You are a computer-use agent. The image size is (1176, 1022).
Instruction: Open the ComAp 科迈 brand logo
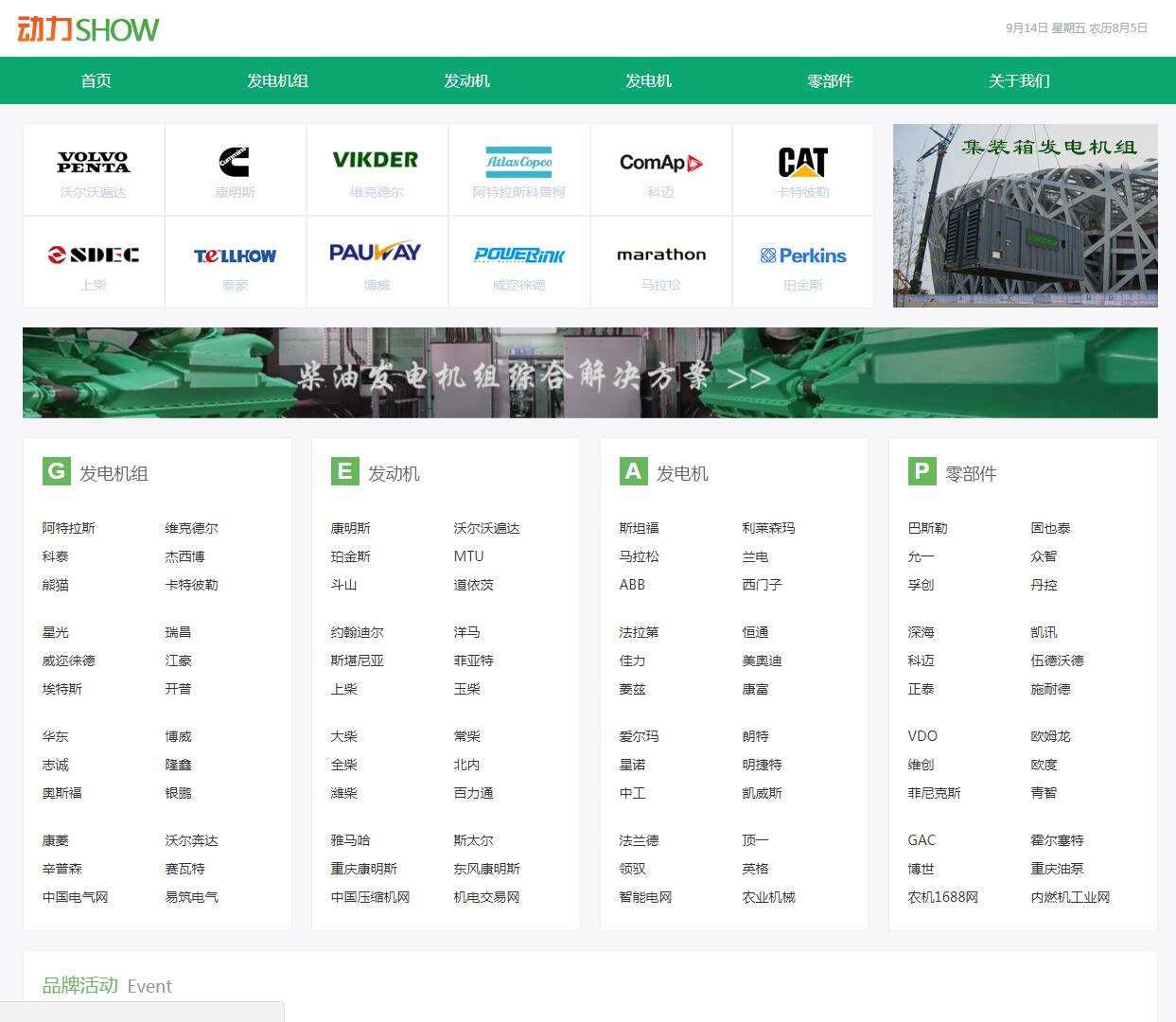661,163
